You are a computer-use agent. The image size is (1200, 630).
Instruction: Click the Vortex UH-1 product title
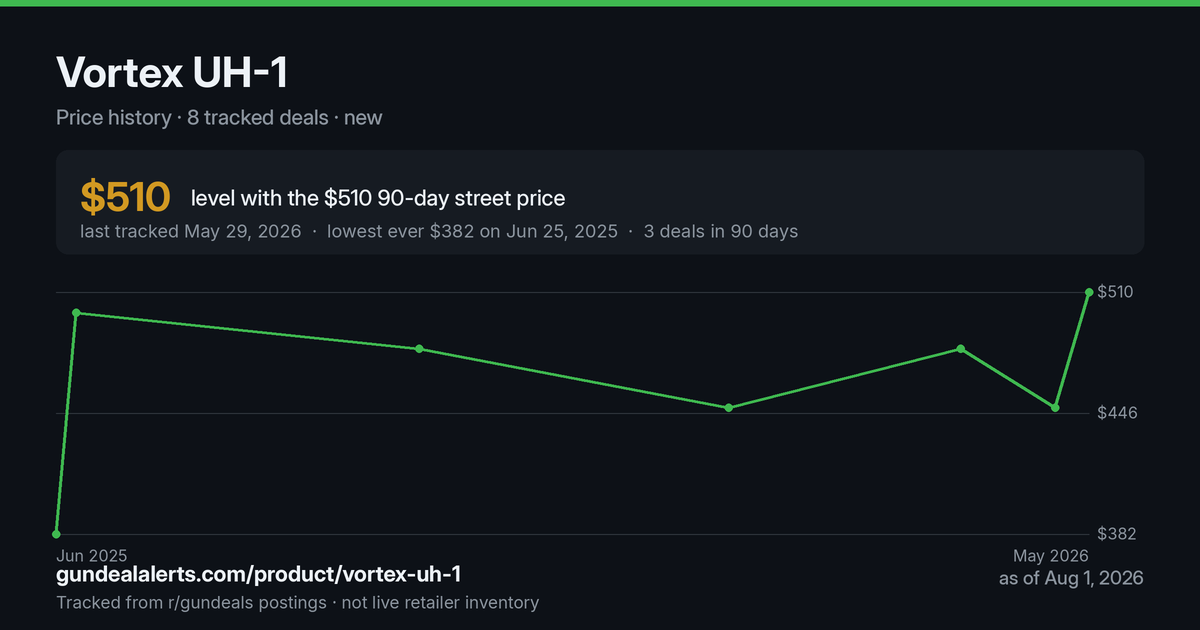(x=172, y=73)
